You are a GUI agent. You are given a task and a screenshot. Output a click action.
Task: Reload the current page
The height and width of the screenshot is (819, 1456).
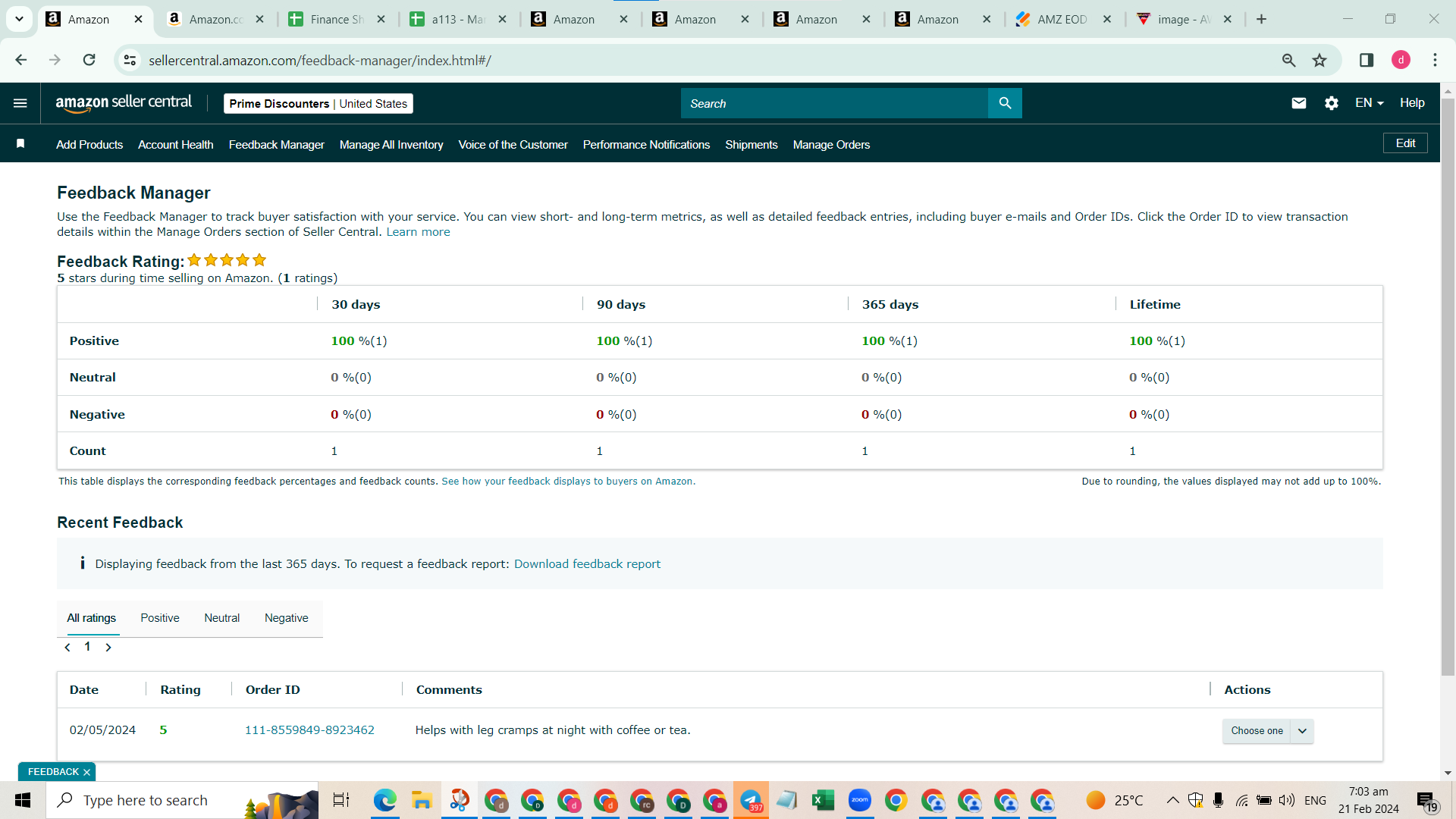tap(89, 60)
